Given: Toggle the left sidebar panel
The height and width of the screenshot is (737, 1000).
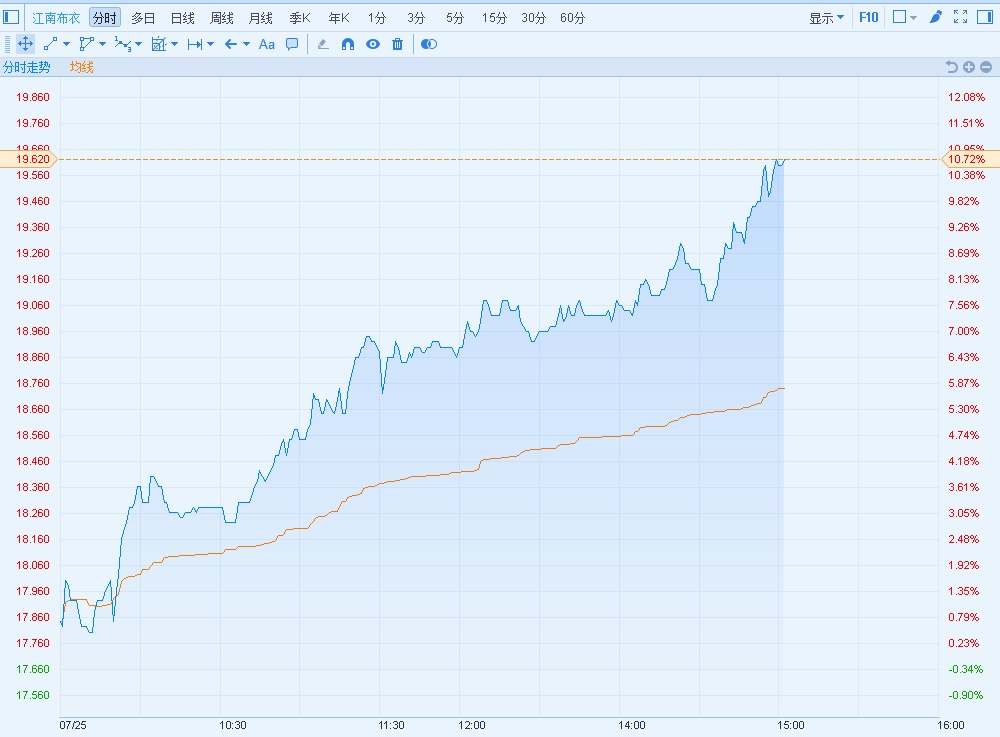Looking at the screenshot, I should (x=11, y=17).
